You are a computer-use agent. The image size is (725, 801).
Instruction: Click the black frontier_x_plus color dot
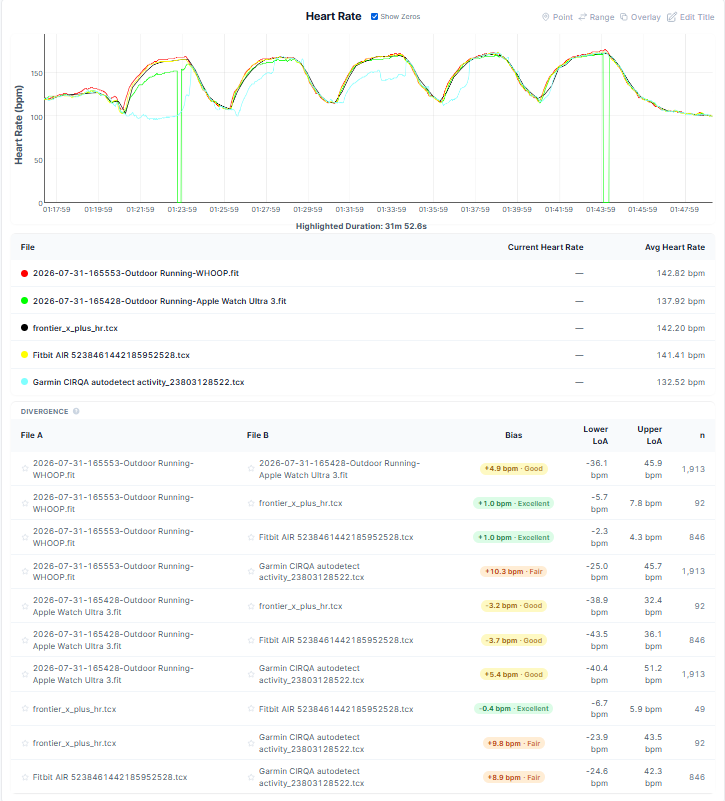[24, 327]
